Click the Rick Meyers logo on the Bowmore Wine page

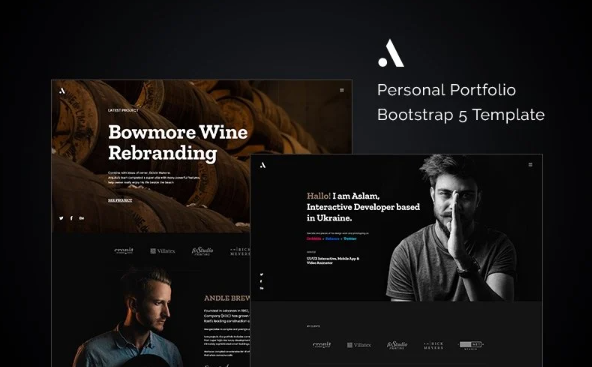click(x=240, y=251)
